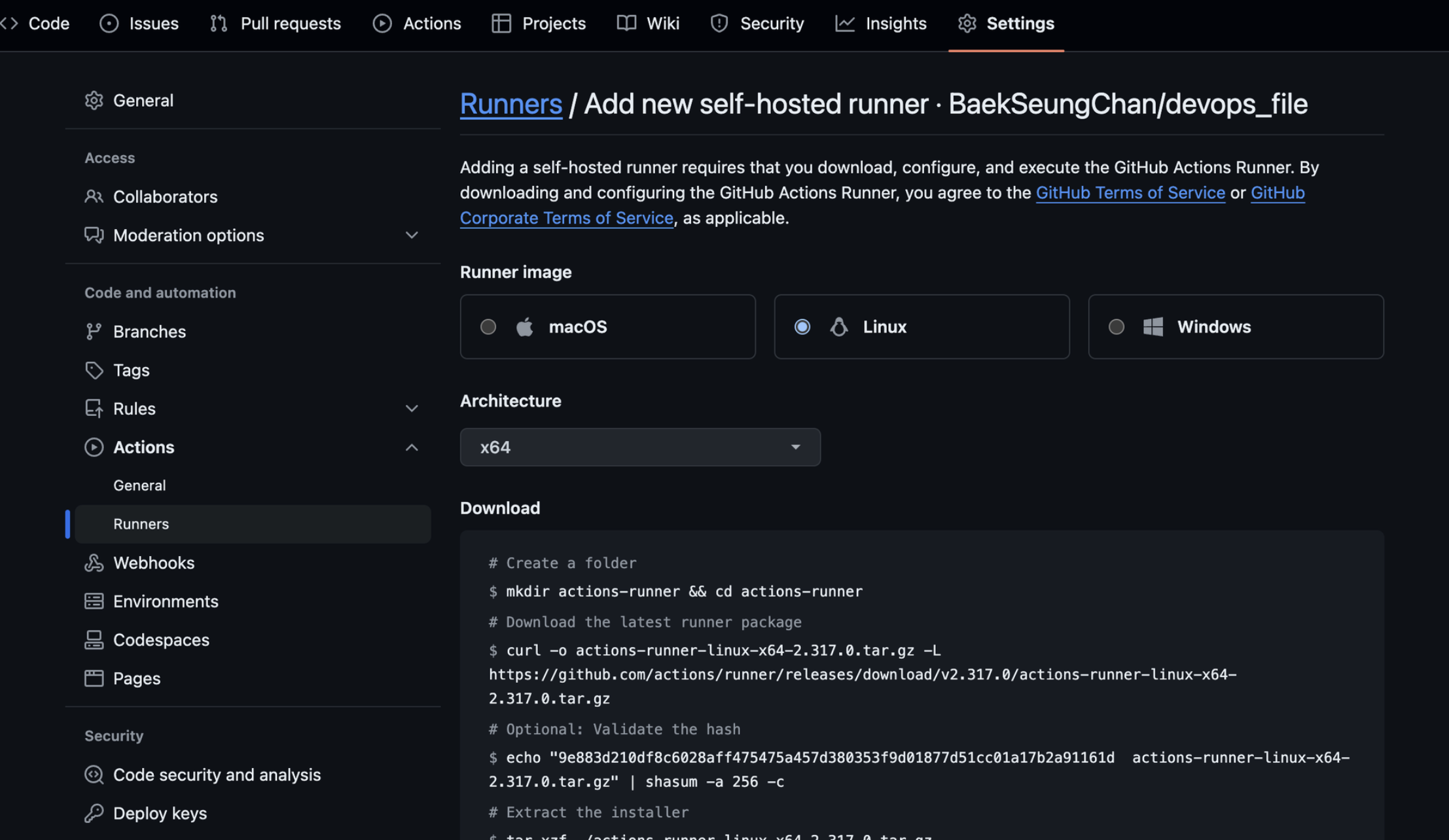Expand Moderation options chevron

(411, 236)
